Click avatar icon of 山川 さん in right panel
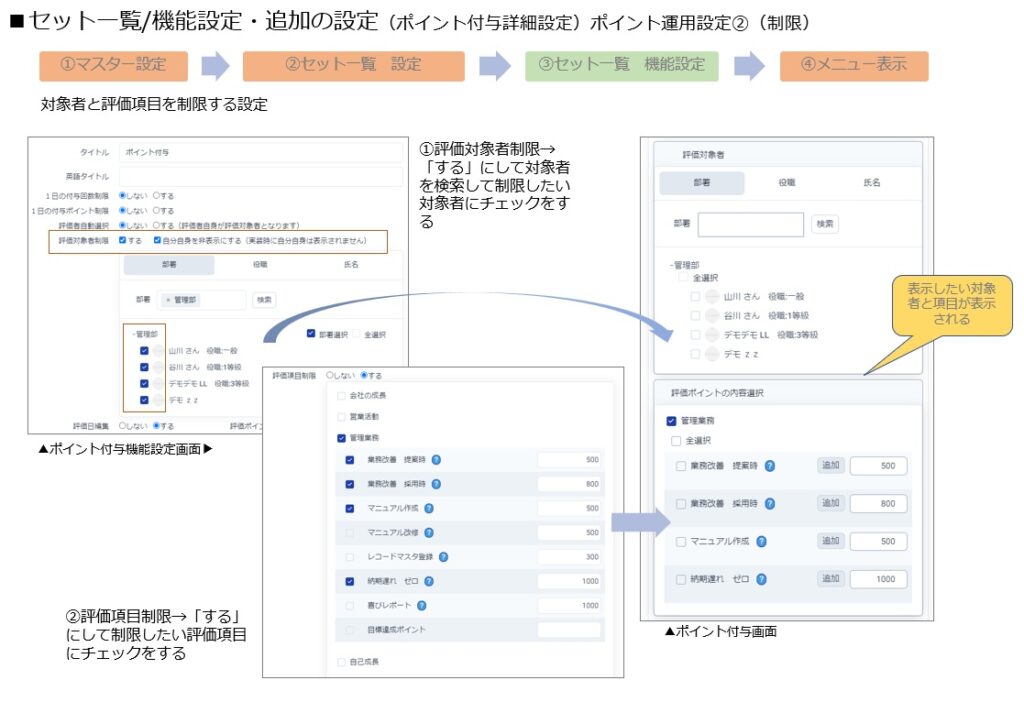The width and height of the screenshot is (1024, 713). (712, 297)
